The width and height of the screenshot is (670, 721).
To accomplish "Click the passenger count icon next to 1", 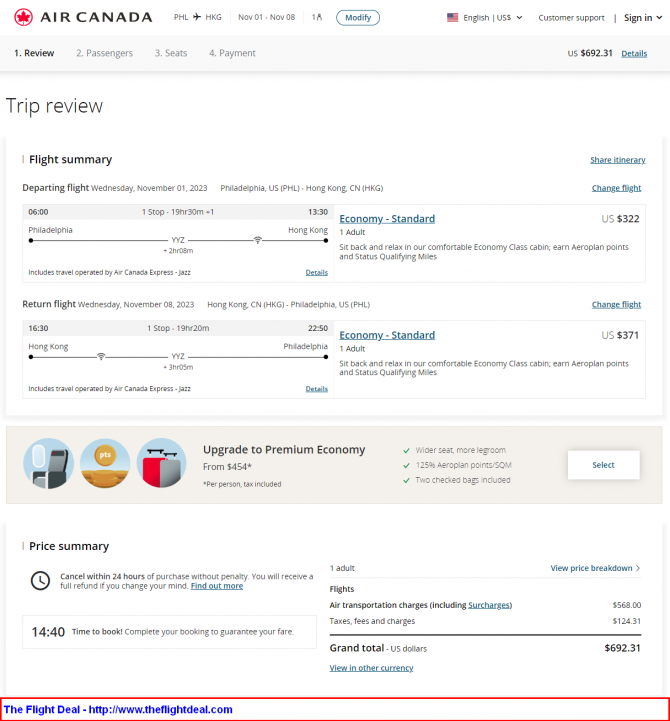I will click(319, 17).
